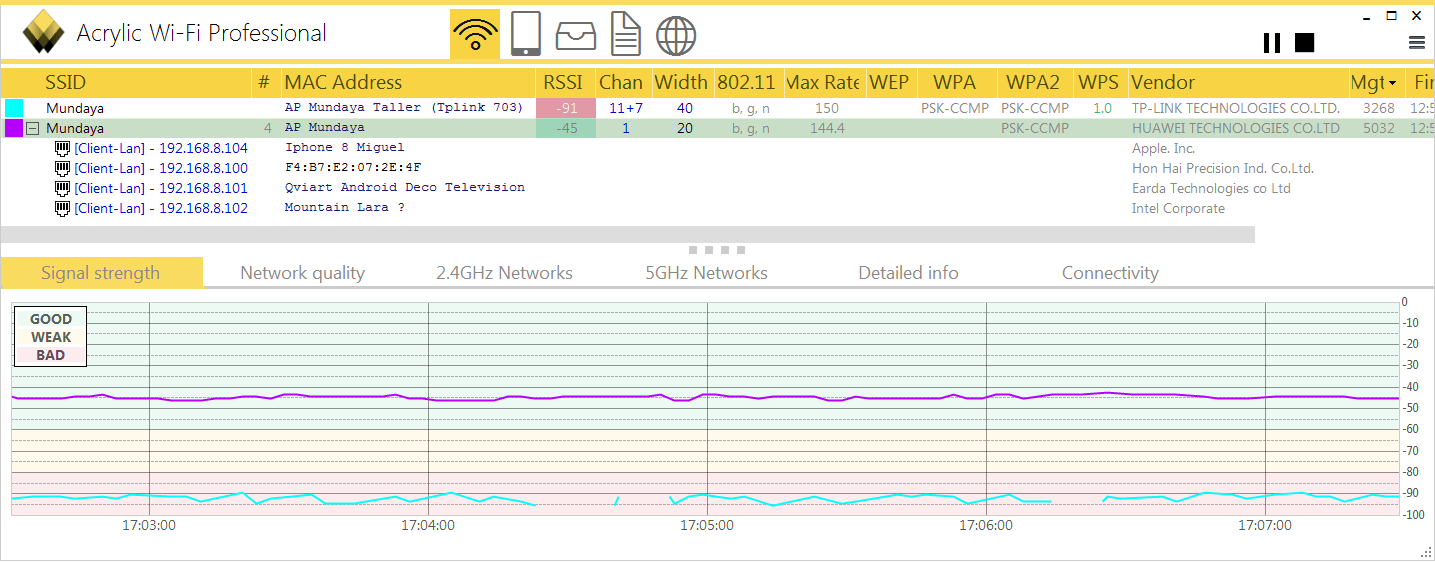The height and width of the screenshot is (562, 1435).
Task: Sort by the WPA column header
Action: pos(954,83)
